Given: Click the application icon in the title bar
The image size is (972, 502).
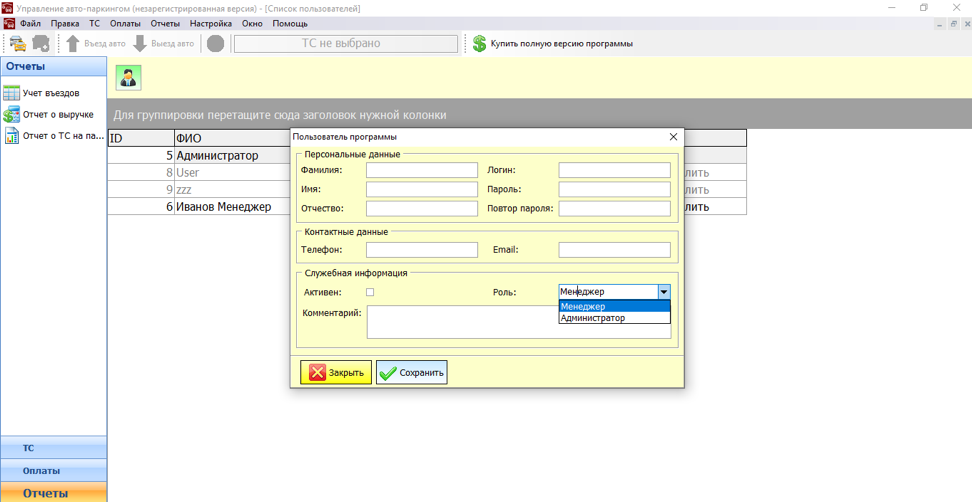Looking at the screenshot, I should click(x=7, y=8).
